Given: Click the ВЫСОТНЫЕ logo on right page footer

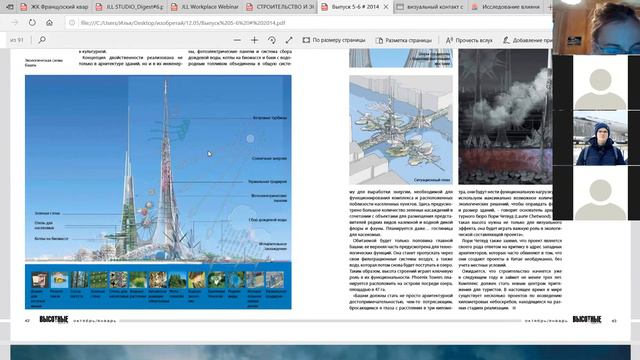Looking at the screenshot, I should (587, 320).
